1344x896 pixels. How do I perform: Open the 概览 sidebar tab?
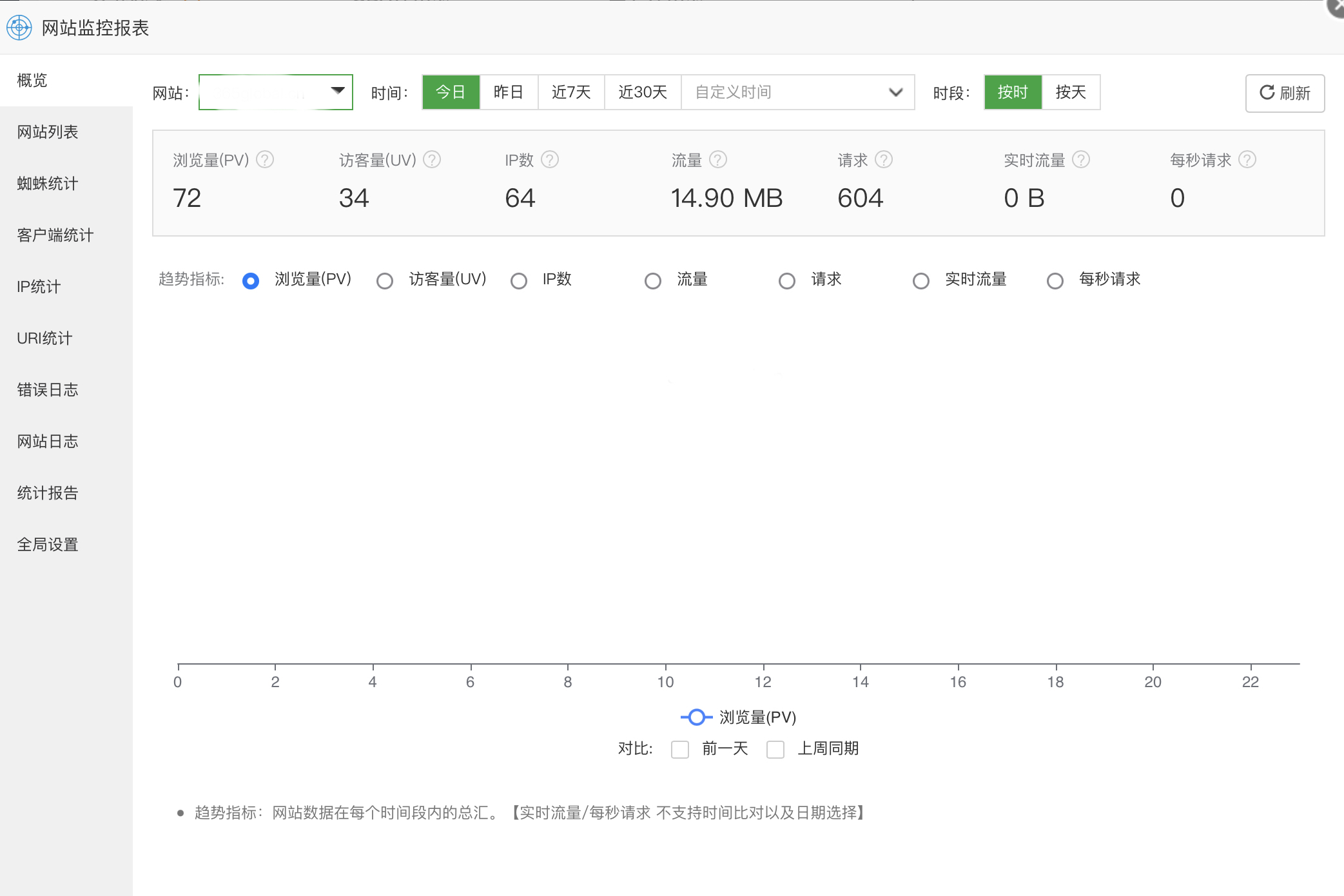66,81
